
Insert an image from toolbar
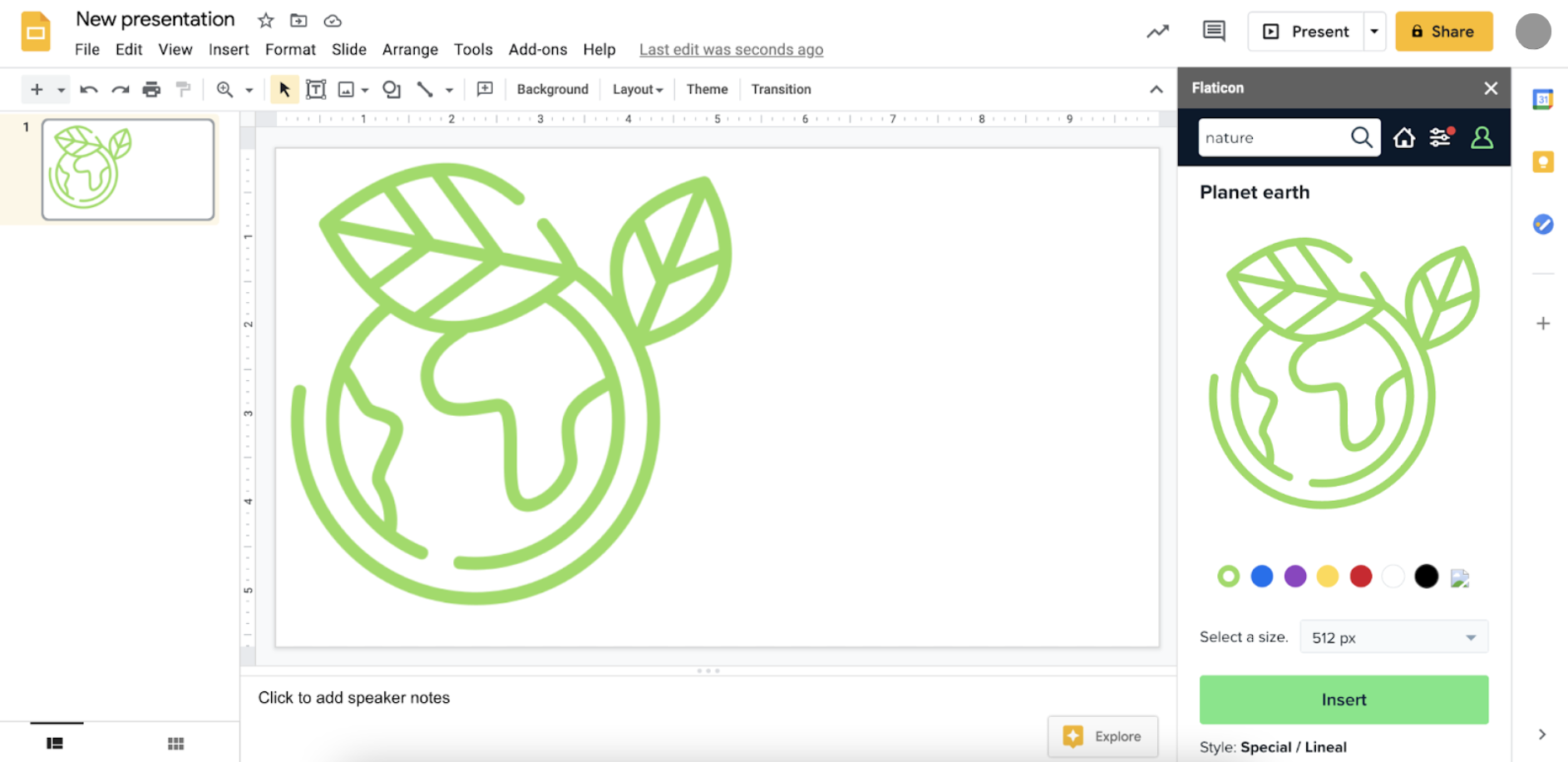pyautogui.click(x=346, y=89)
